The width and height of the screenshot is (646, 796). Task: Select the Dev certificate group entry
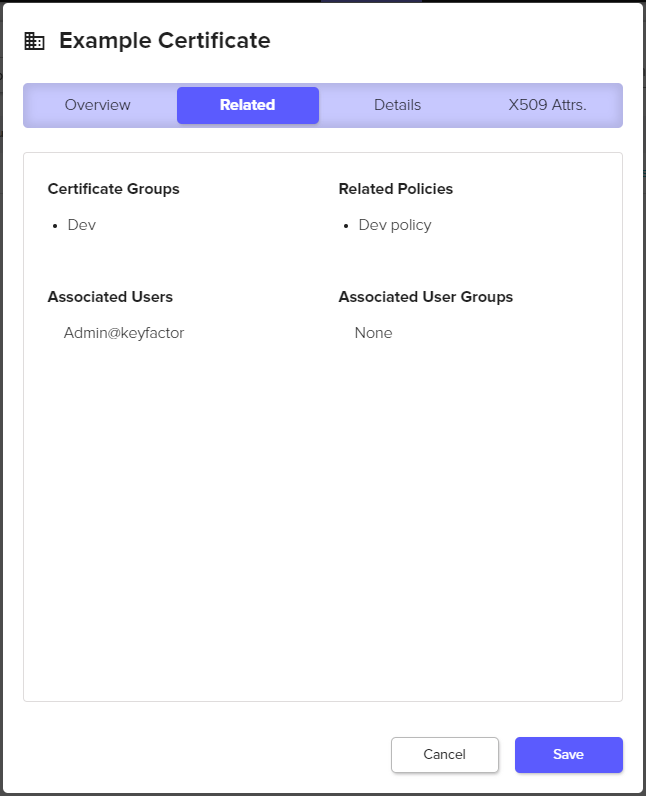click(81, 225)
